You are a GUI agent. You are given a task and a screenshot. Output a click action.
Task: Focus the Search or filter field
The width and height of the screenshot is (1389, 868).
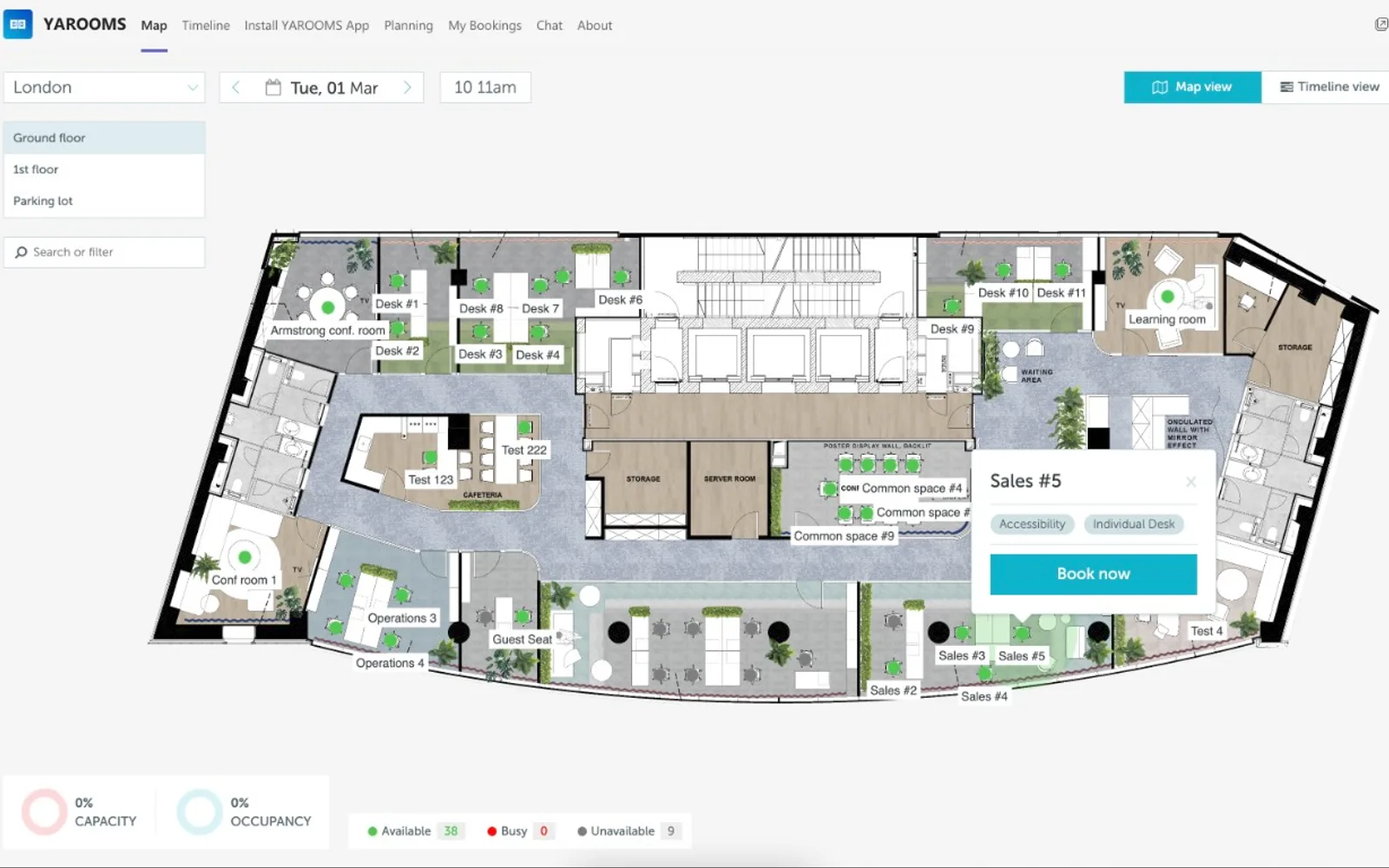pos(104,252)
